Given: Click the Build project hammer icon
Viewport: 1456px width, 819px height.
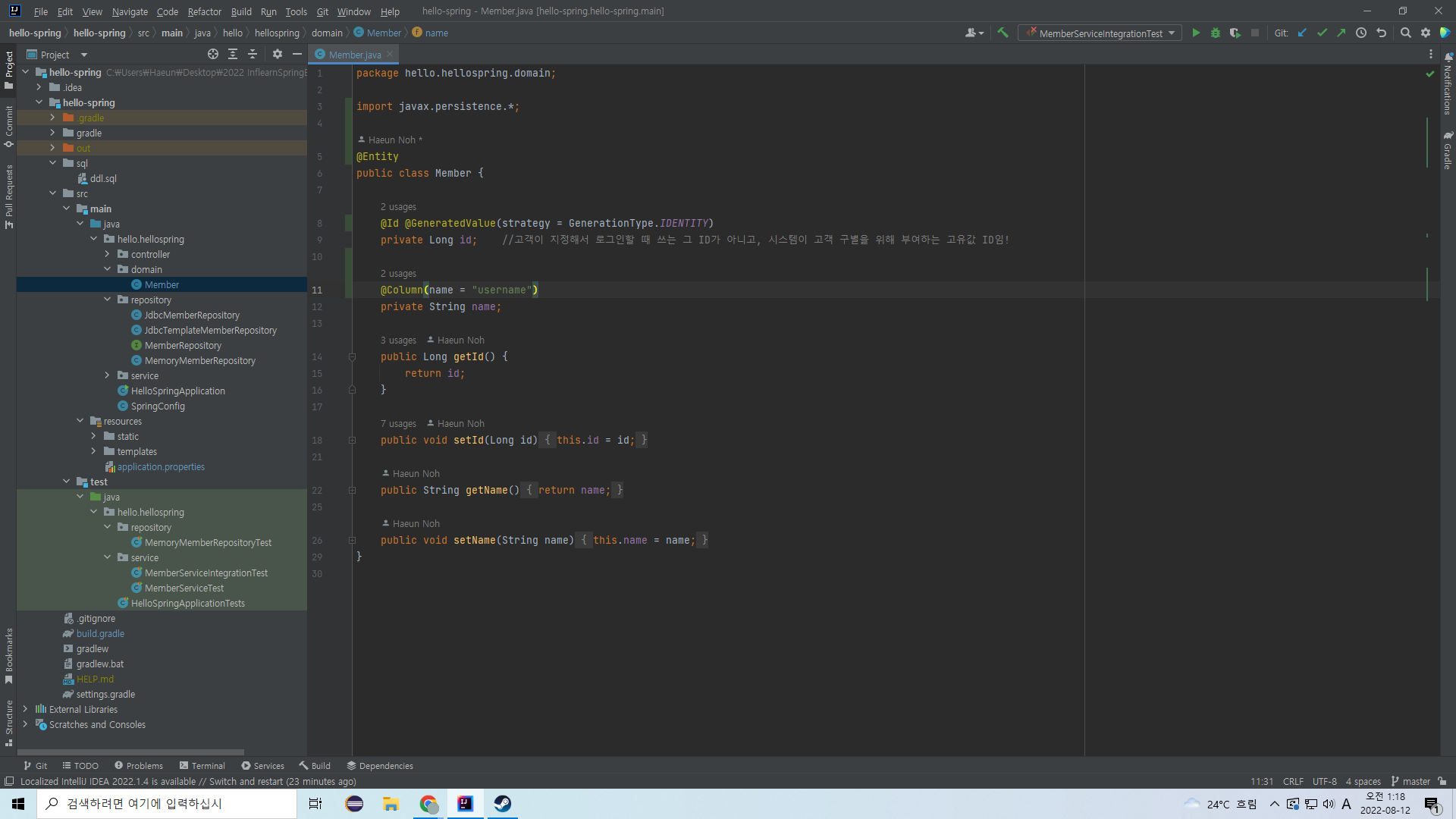Looking at the screenshot, I should (x=1003, y=33).
